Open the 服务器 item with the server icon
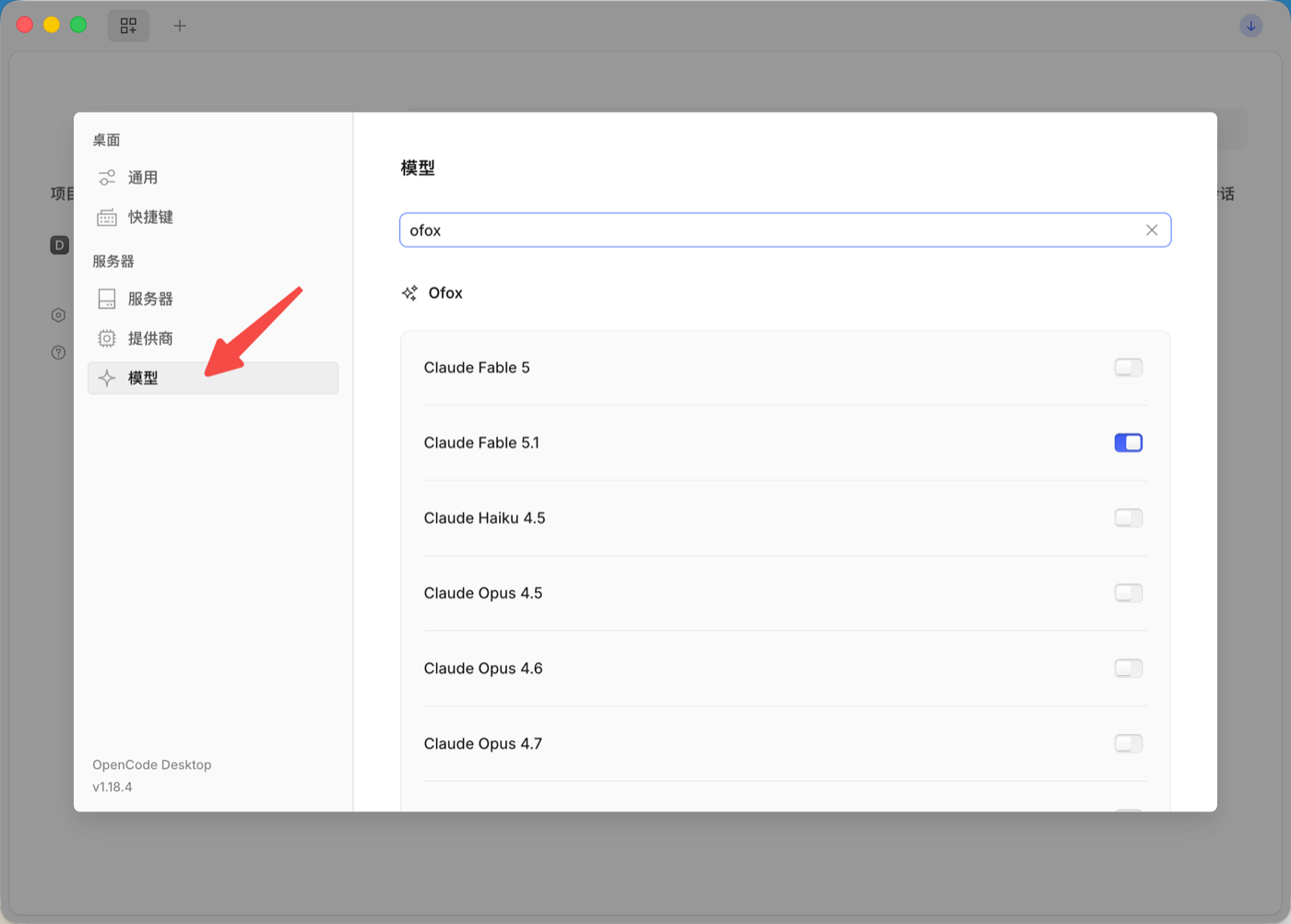This screenshot has height=924, width=1291. point(213,299)
